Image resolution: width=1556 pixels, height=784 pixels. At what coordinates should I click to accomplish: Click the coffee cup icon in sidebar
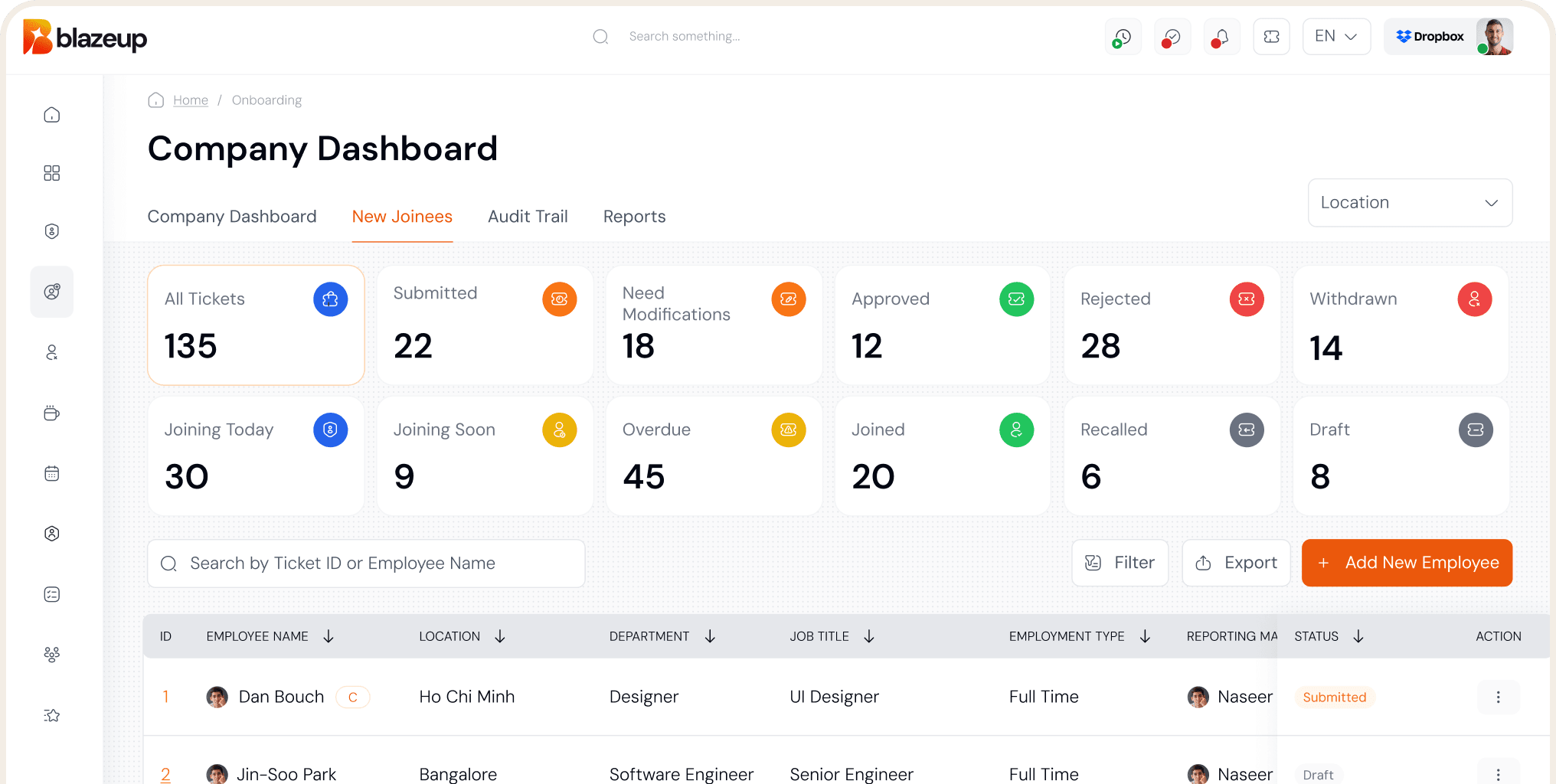[52, 413]
